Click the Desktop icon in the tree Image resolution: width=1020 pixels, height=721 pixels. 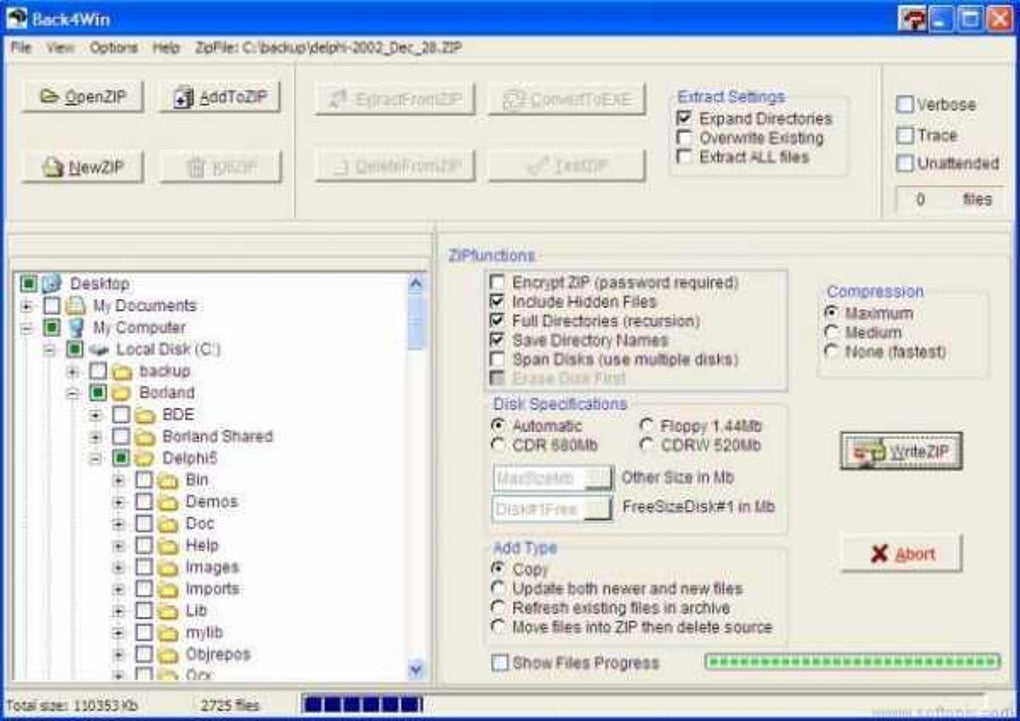[51, 283]
